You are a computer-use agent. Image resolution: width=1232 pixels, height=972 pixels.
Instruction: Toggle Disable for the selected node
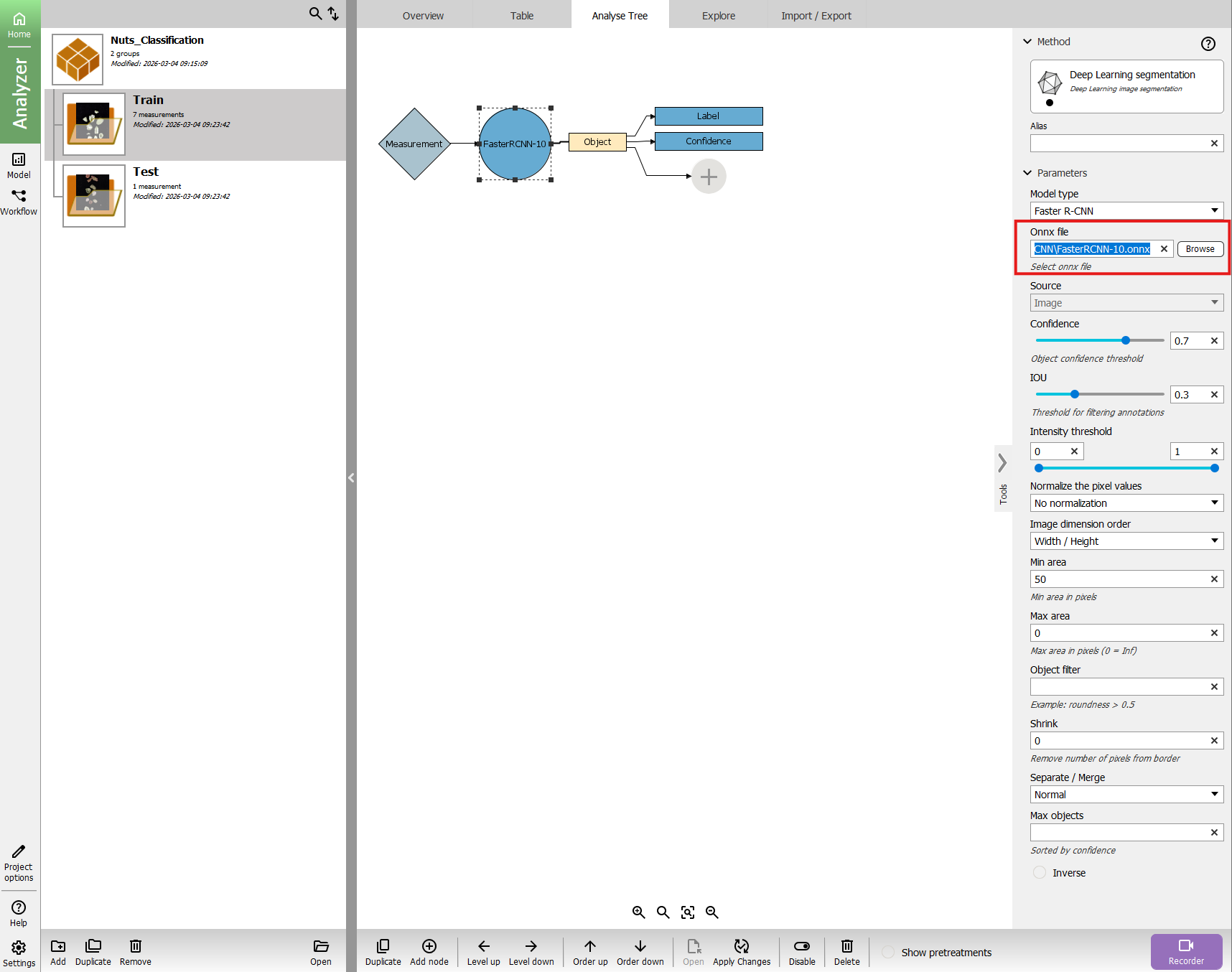(801, 946)
